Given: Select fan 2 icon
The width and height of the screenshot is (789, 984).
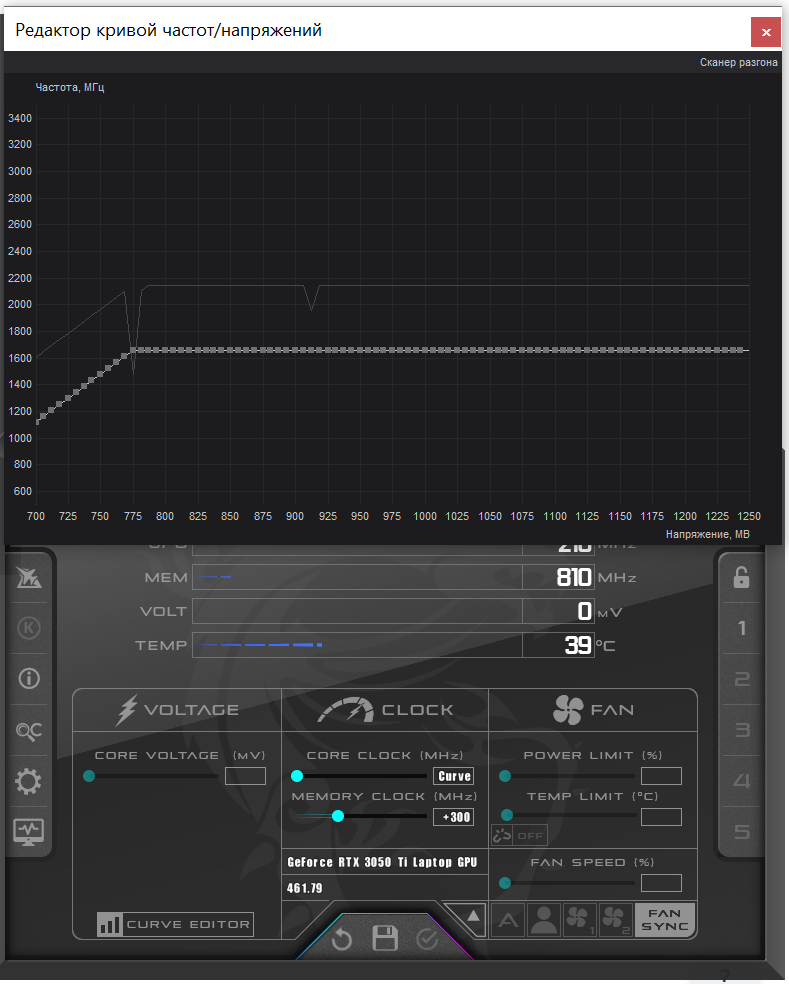Looking at the screenshot, I should (615, 921).
